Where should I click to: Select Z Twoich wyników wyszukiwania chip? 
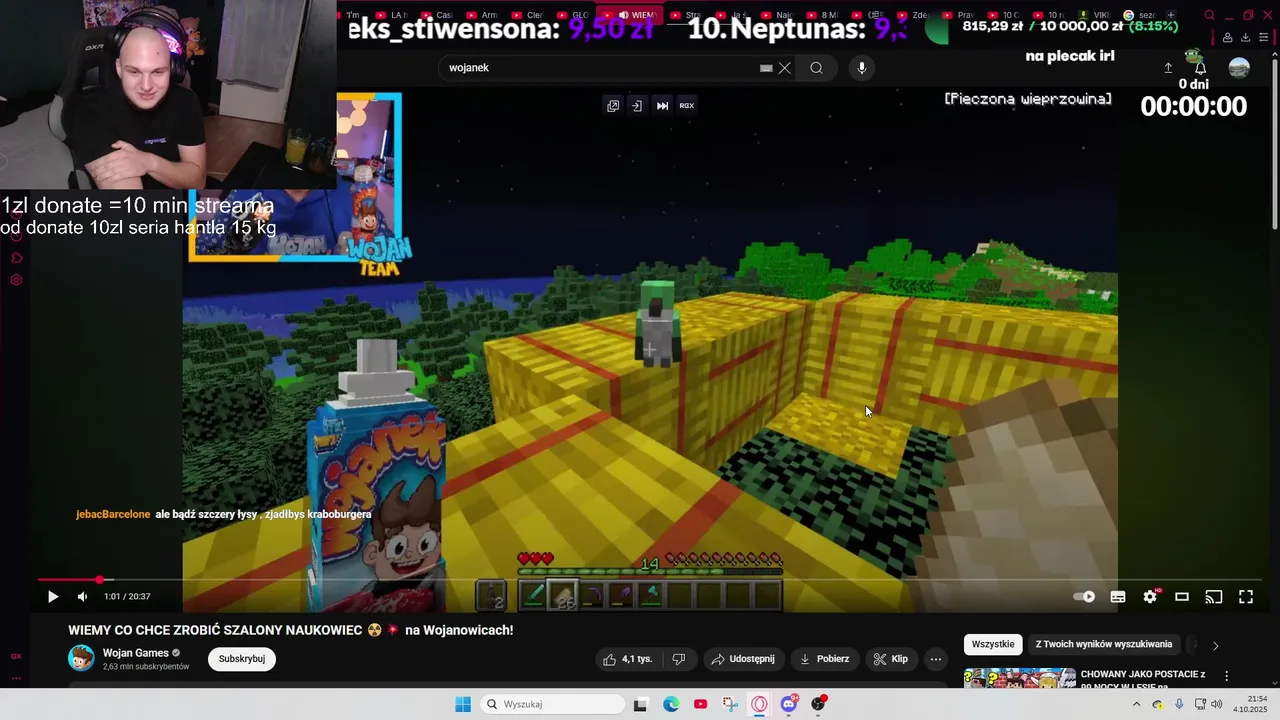(x=1104, y=645)
